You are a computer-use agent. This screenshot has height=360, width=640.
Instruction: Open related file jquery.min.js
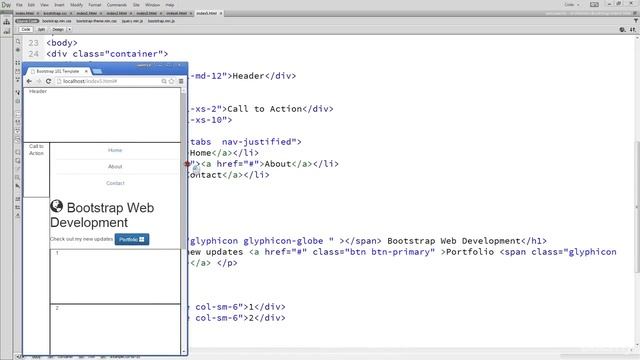coord(132,21)
